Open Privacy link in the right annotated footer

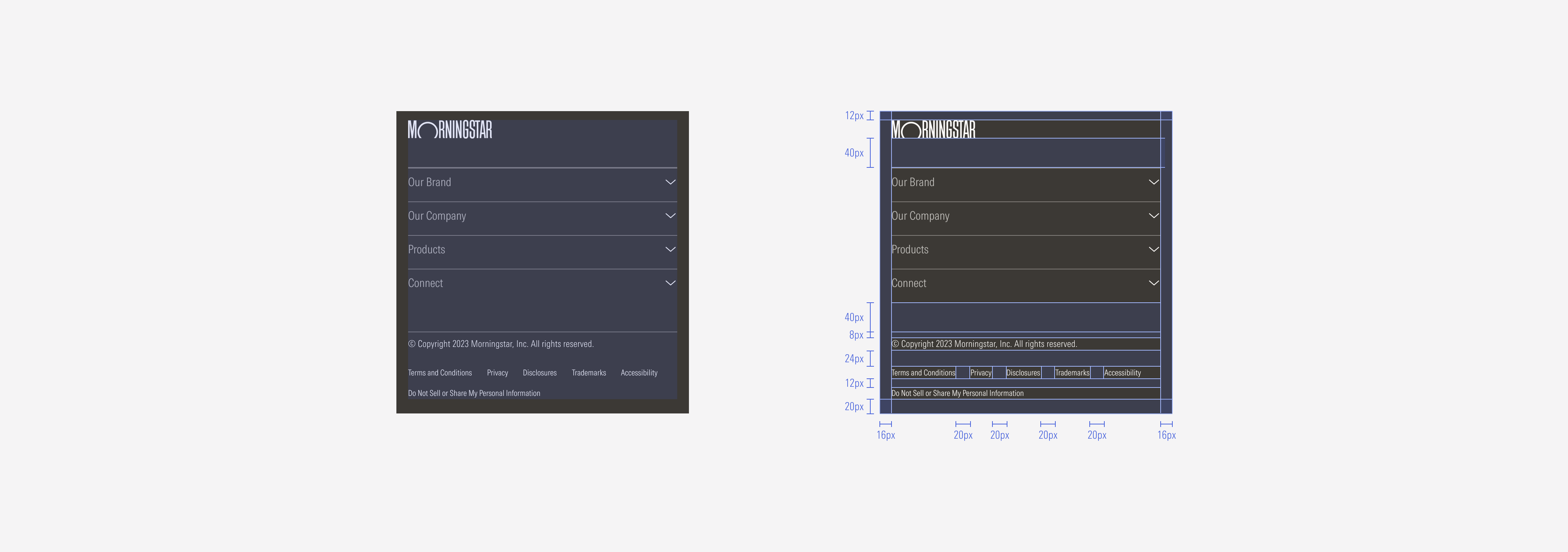point(981,373)
